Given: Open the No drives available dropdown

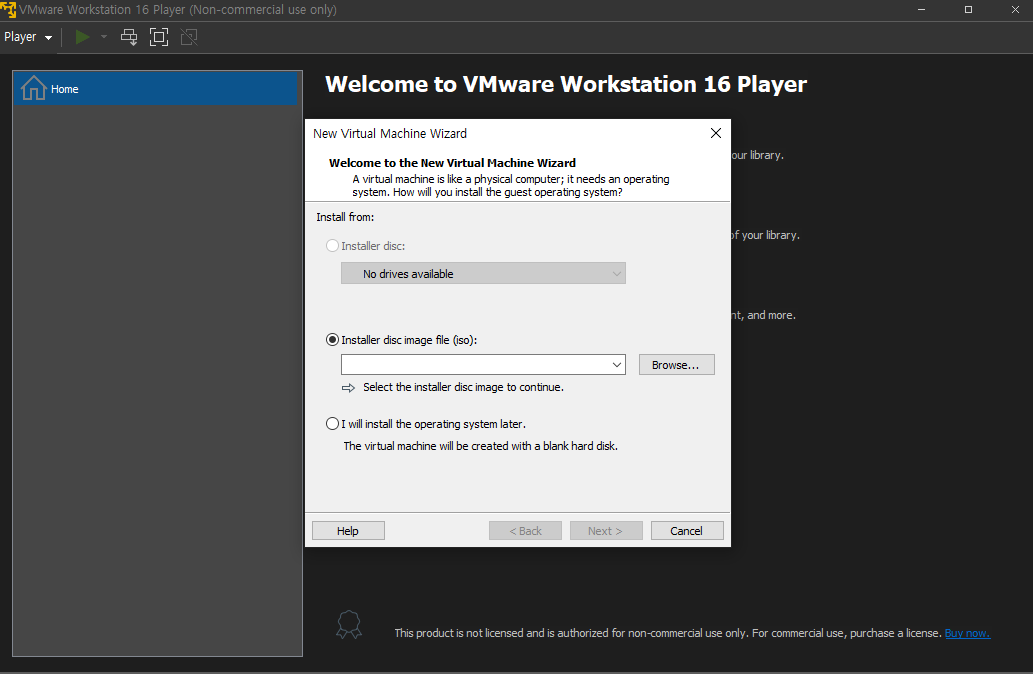Looking at the screenshot, I should [x=483, y=273].
